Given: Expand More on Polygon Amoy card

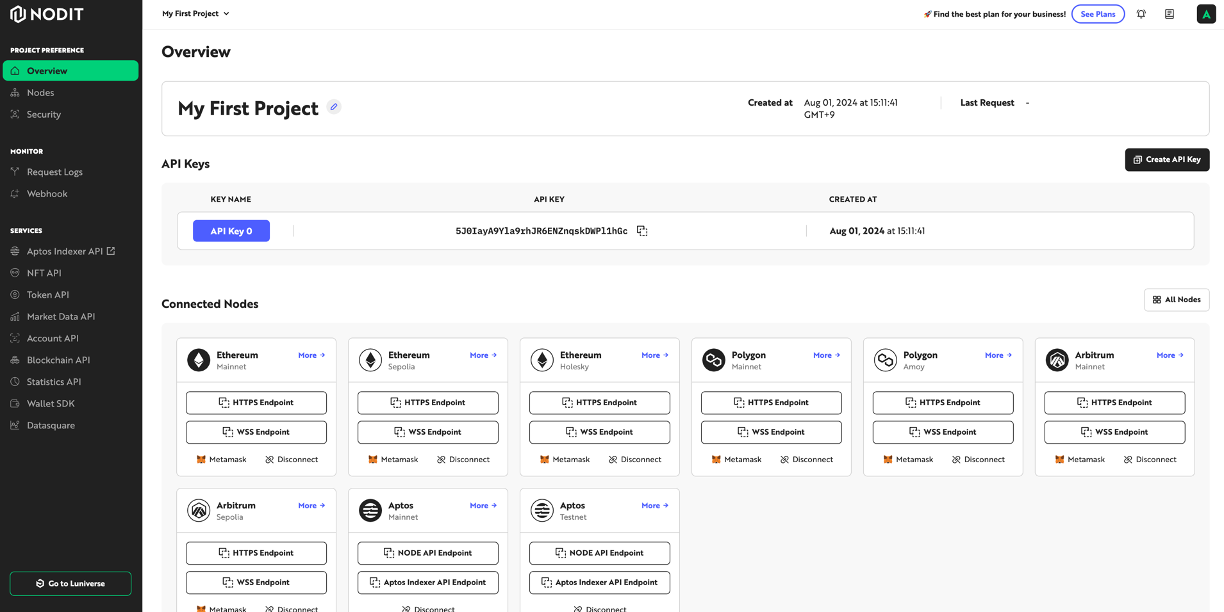Looking at the screenshot, I should click(998, 355).
